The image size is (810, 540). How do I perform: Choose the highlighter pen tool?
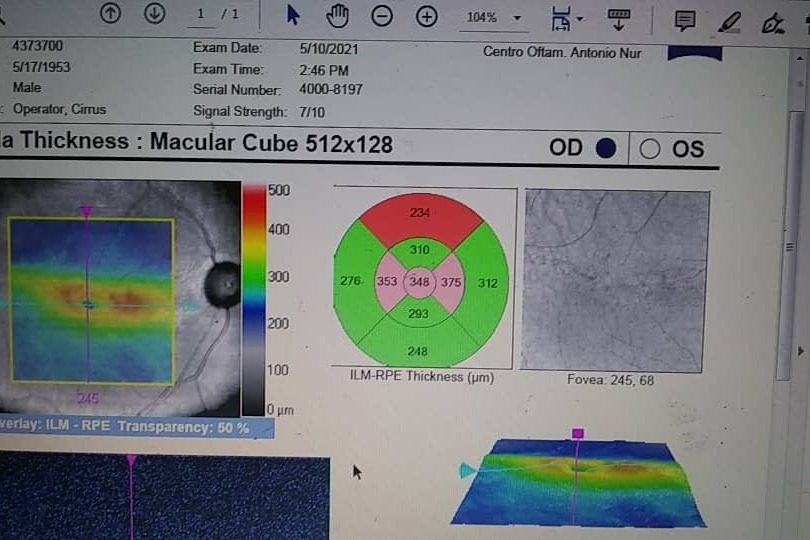729,20
